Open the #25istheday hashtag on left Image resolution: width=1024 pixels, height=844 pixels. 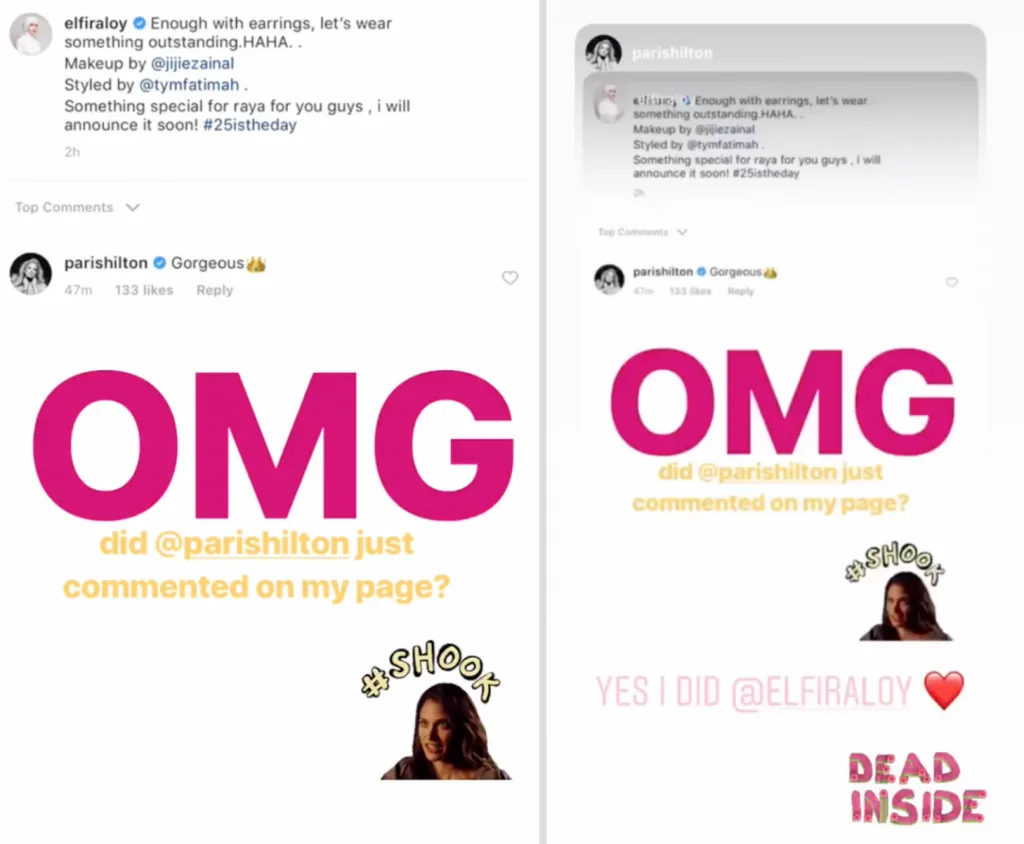[x=249, y=125]
